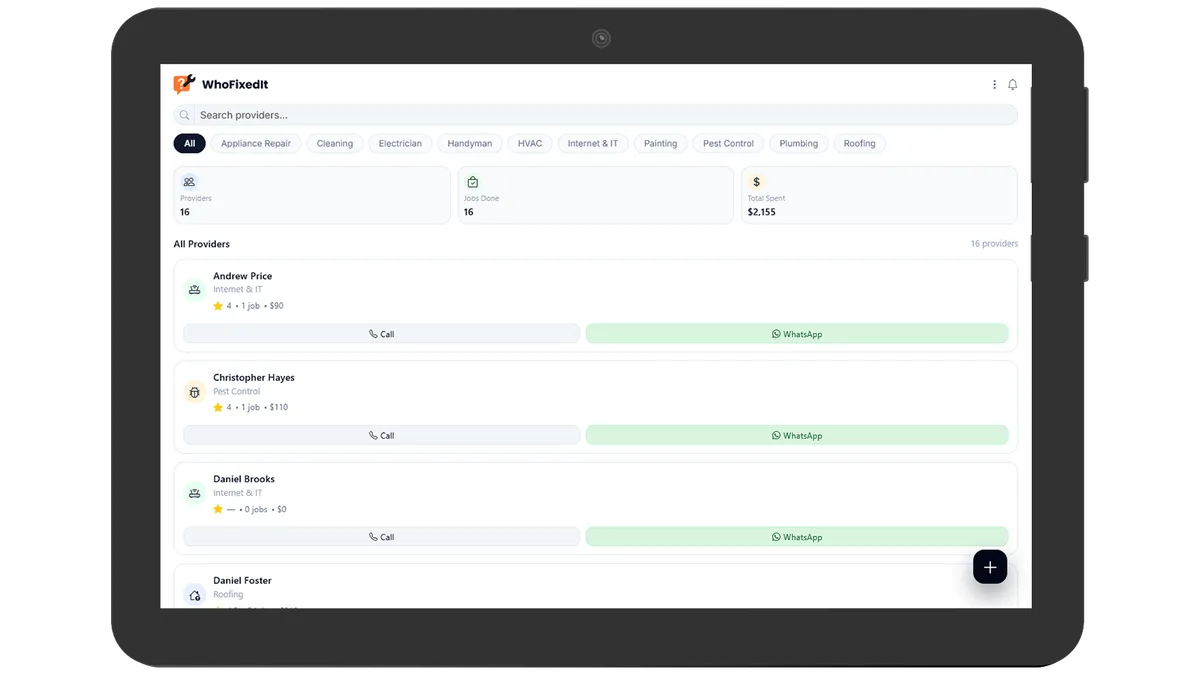The width and height of the screenshot is (1200, 675).
Task: Tap the plus add-provider floating button
Action: 990,567
